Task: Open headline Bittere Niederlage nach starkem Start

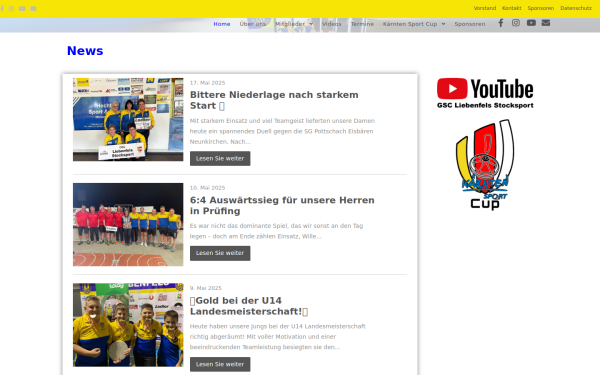Action: click(x=274, y=100)
